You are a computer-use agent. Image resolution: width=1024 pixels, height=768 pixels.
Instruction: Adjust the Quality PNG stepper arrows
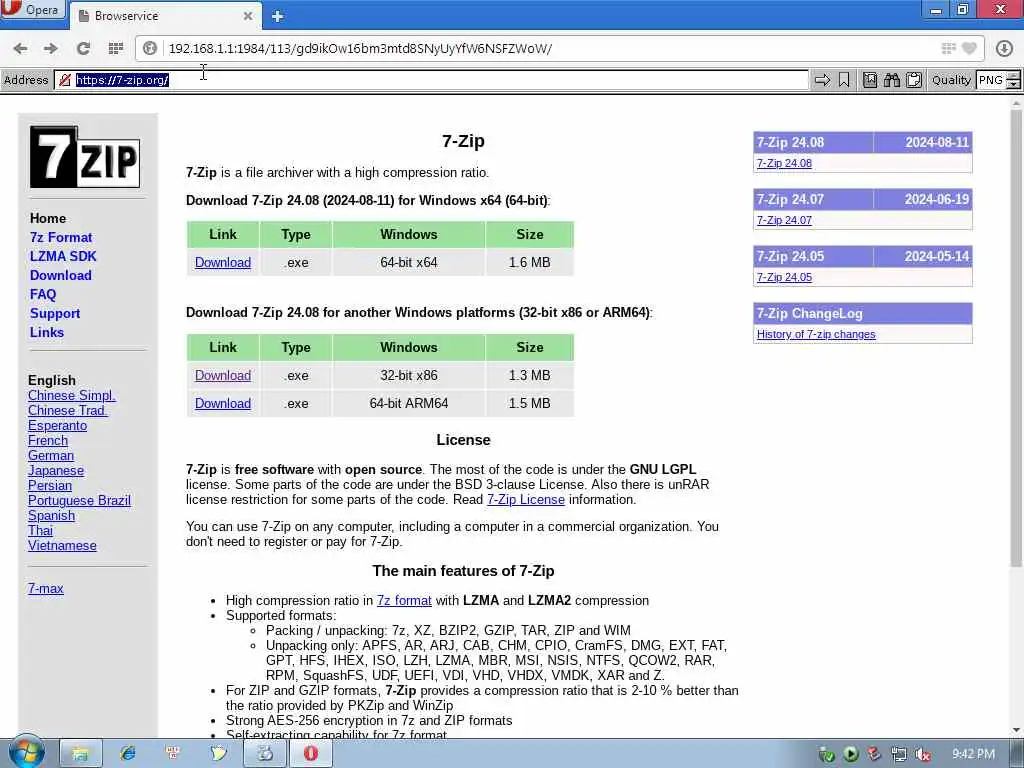click(x=1014, y=80)
